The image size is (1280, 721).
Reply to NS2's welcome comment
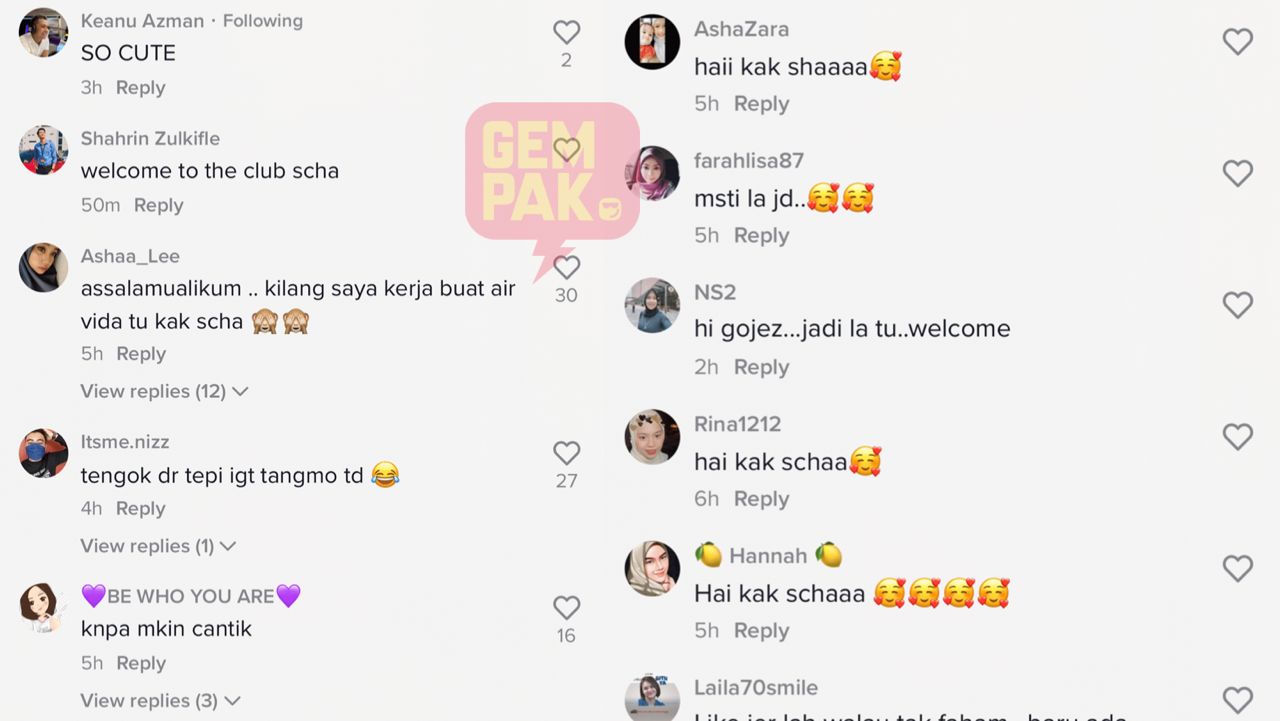pyautogui.click(x=761, y=367)
